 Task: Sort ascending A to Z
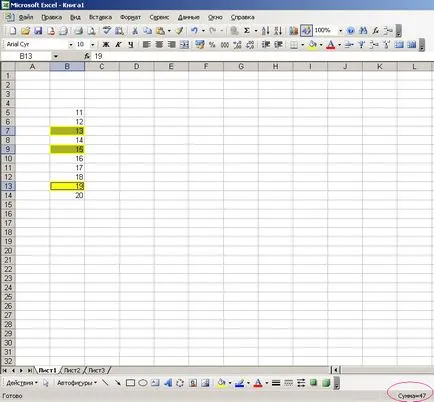point(265,31)
